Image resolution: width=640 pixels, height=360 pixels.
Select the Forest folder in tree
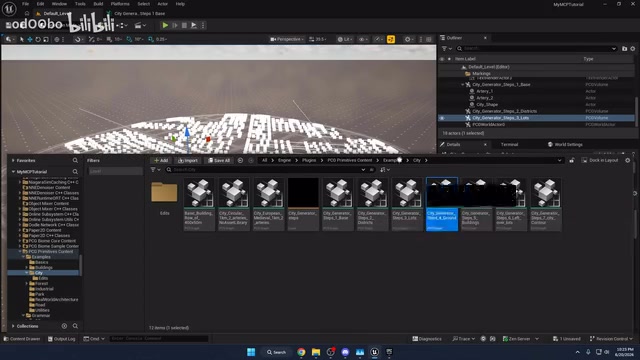(x=41, y=283)
